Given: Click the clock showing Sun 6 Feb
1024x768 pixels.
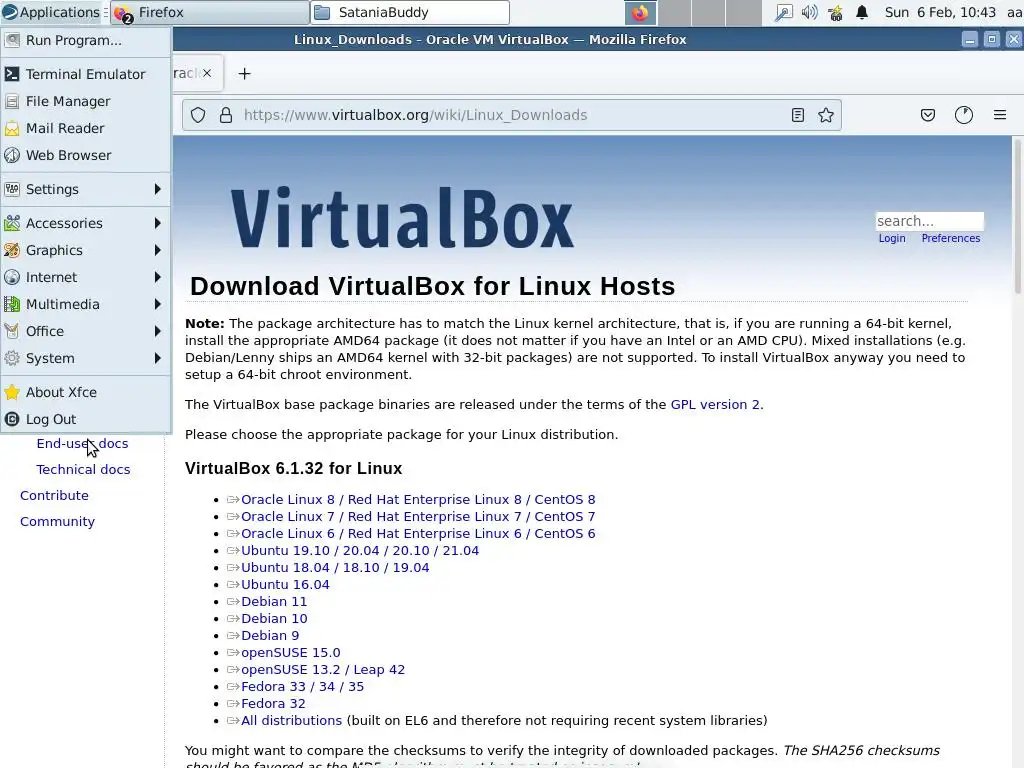Looking at the screenshot, I should (940, 12).
